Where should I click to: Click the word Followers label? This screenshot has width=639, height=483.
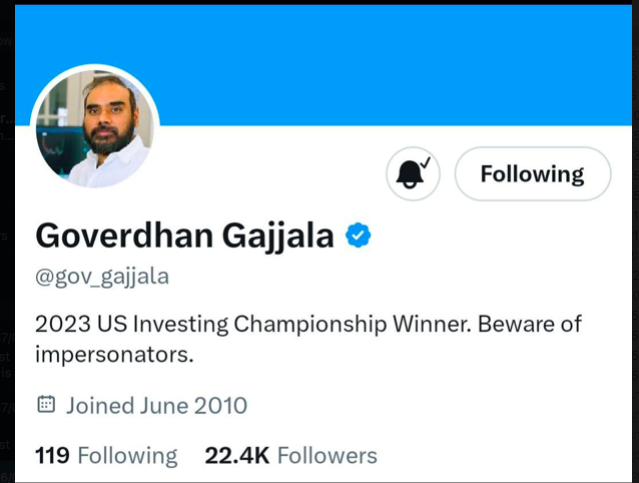[327, 456]
